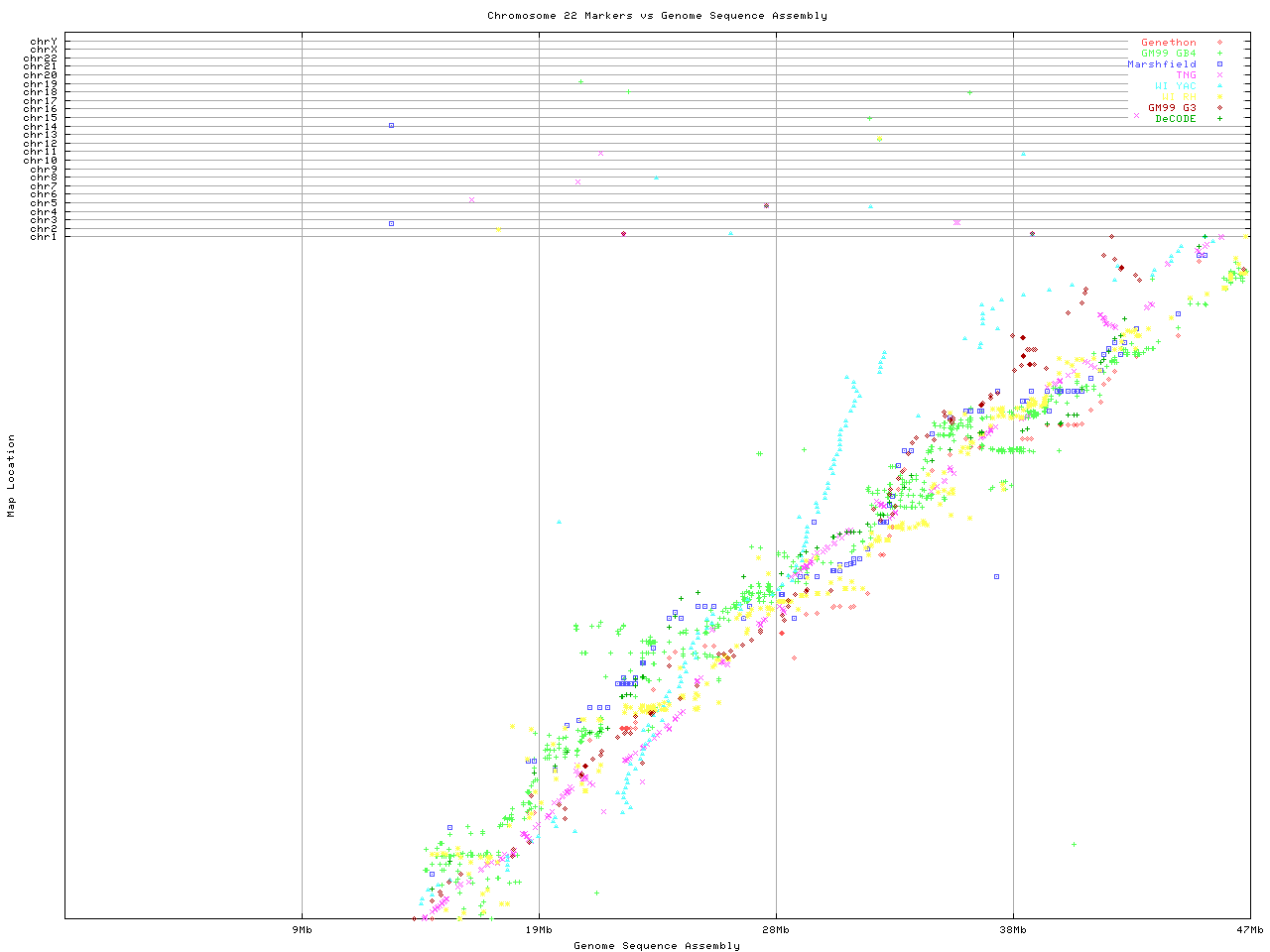Click the 28Mb x-axis tick label
This screenshot has height=952, width=1270.
coord(776,929)
